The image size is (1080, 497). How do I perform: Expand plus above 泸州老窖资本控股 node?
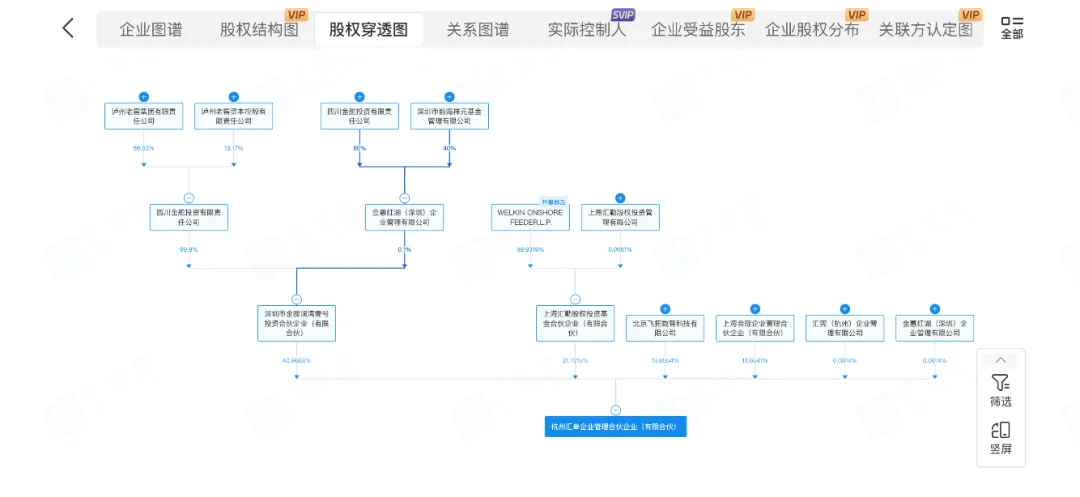[x=233, y=97]
